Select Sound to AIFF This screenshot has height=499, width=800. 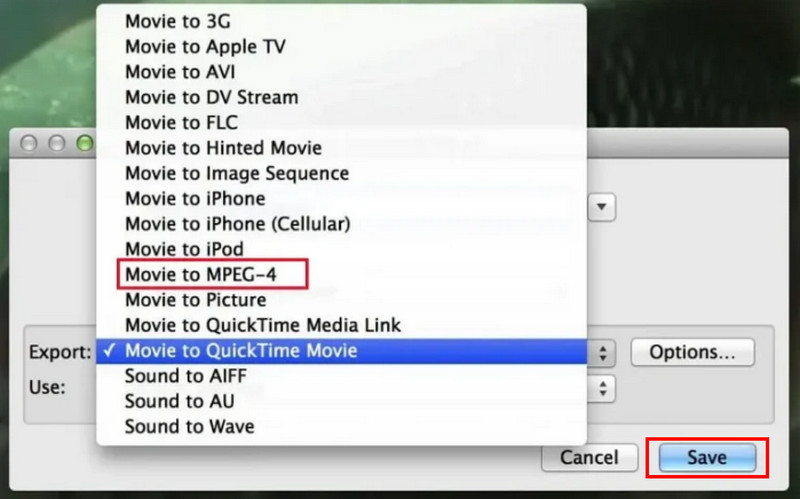click(341, 376)
